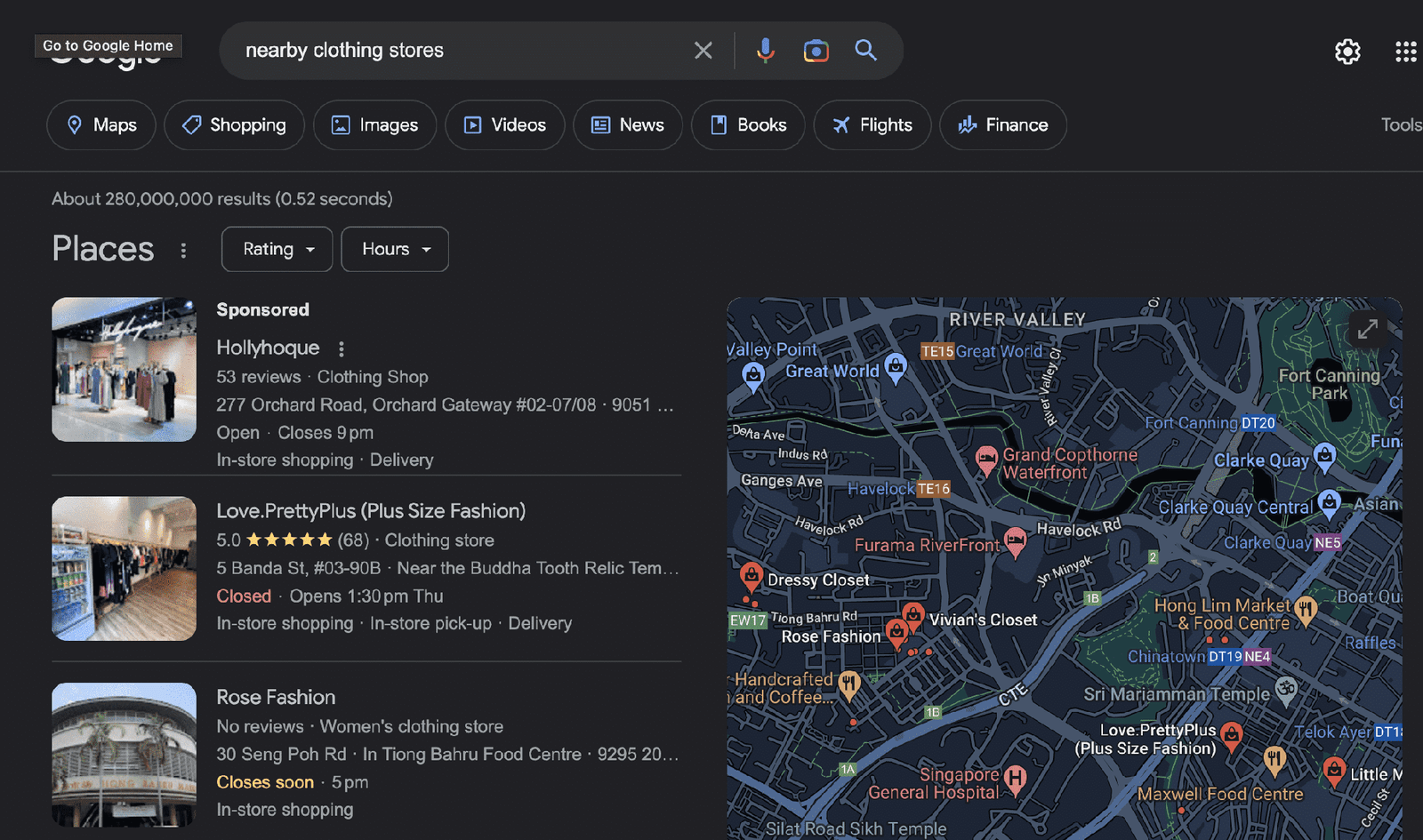Expand the Hours filter dropdown
The width and height of the screenshot is (1423, 840).
pos(394,250)
